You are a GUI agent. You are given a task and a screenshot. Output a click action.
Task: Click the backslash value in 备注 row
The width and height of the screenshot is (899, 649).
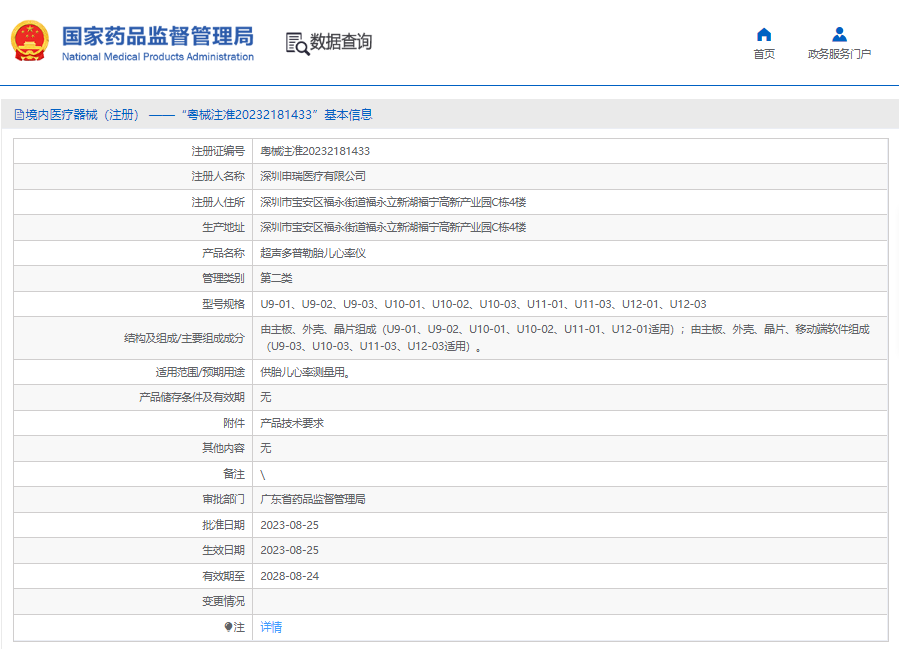click(x=263, y=475)
